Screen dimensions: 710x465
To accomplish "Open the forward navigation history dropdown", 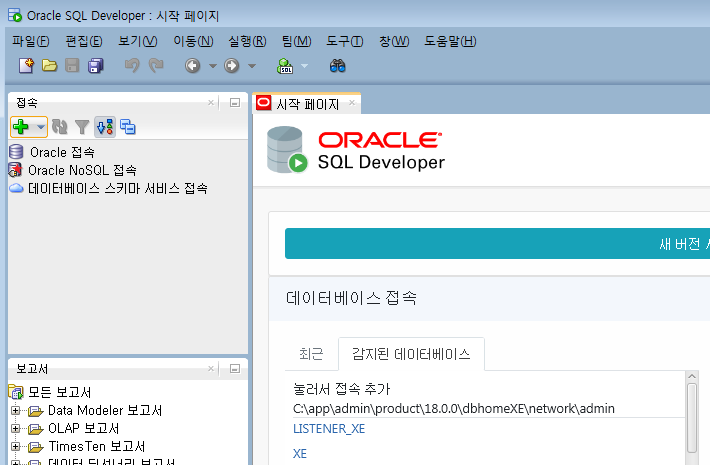I will point(252,66).
